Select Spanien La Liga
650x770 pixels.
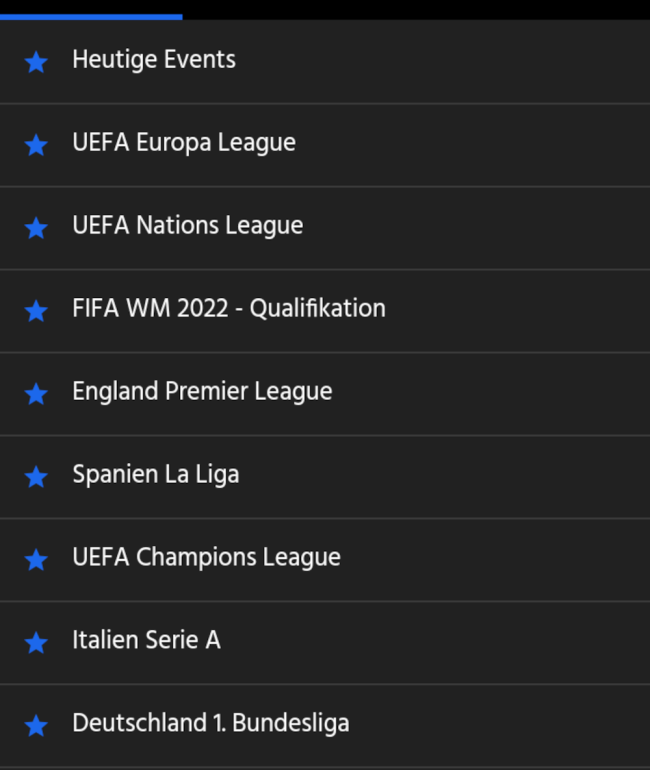[156, 475]
